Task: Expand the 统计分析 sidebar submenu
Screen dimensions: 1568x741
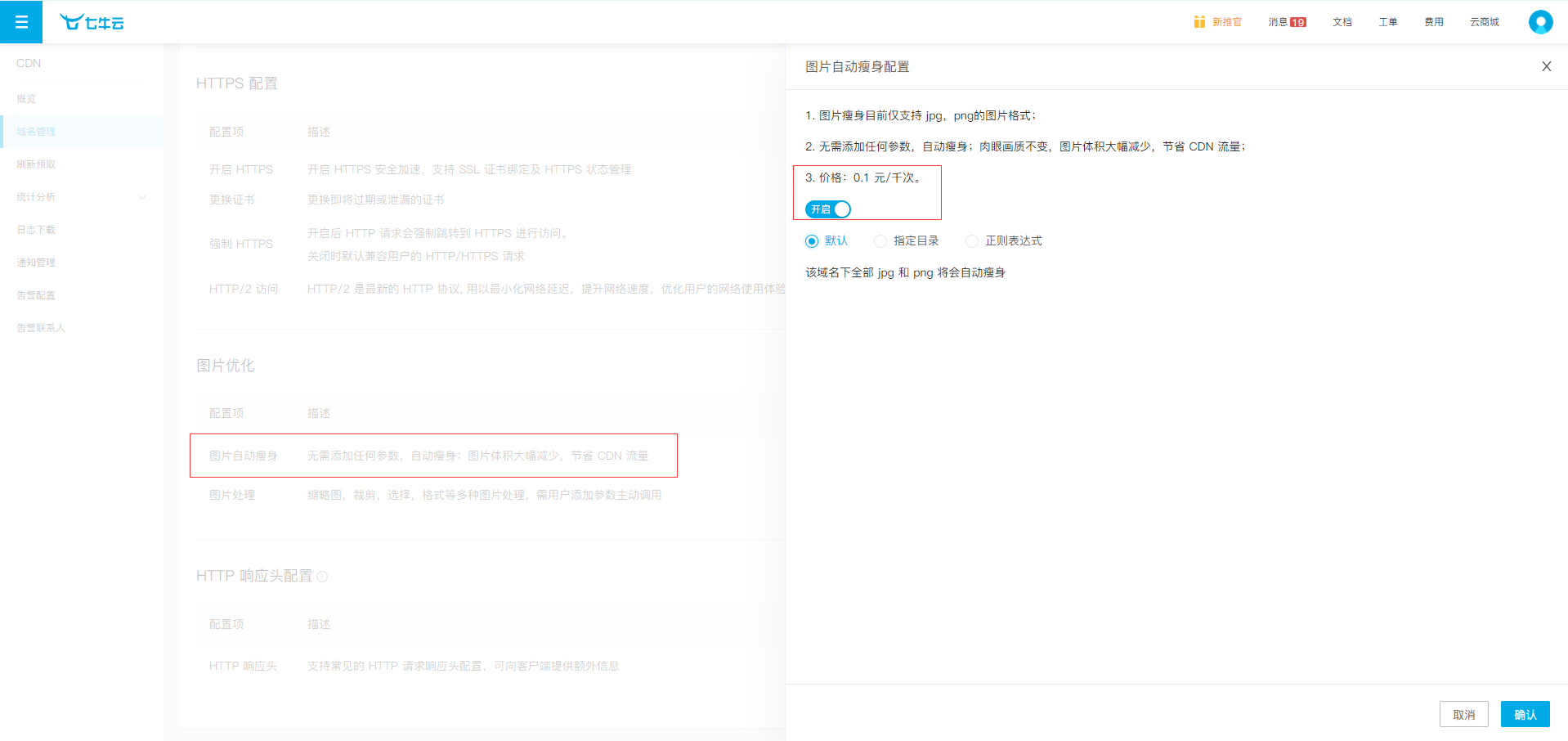Action: tap(82, 197)
